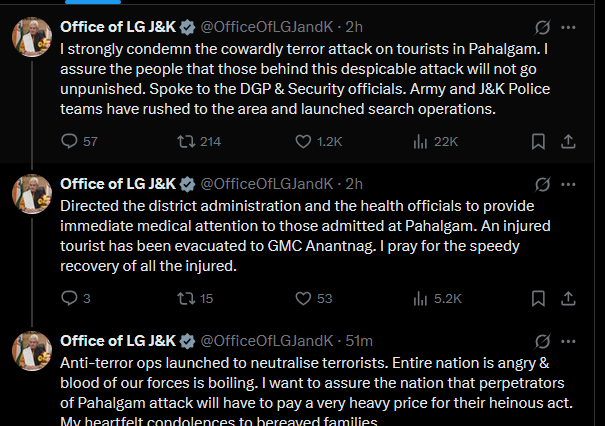
Task: Click profile avatar of the second tweet
Action: point(31,193)
